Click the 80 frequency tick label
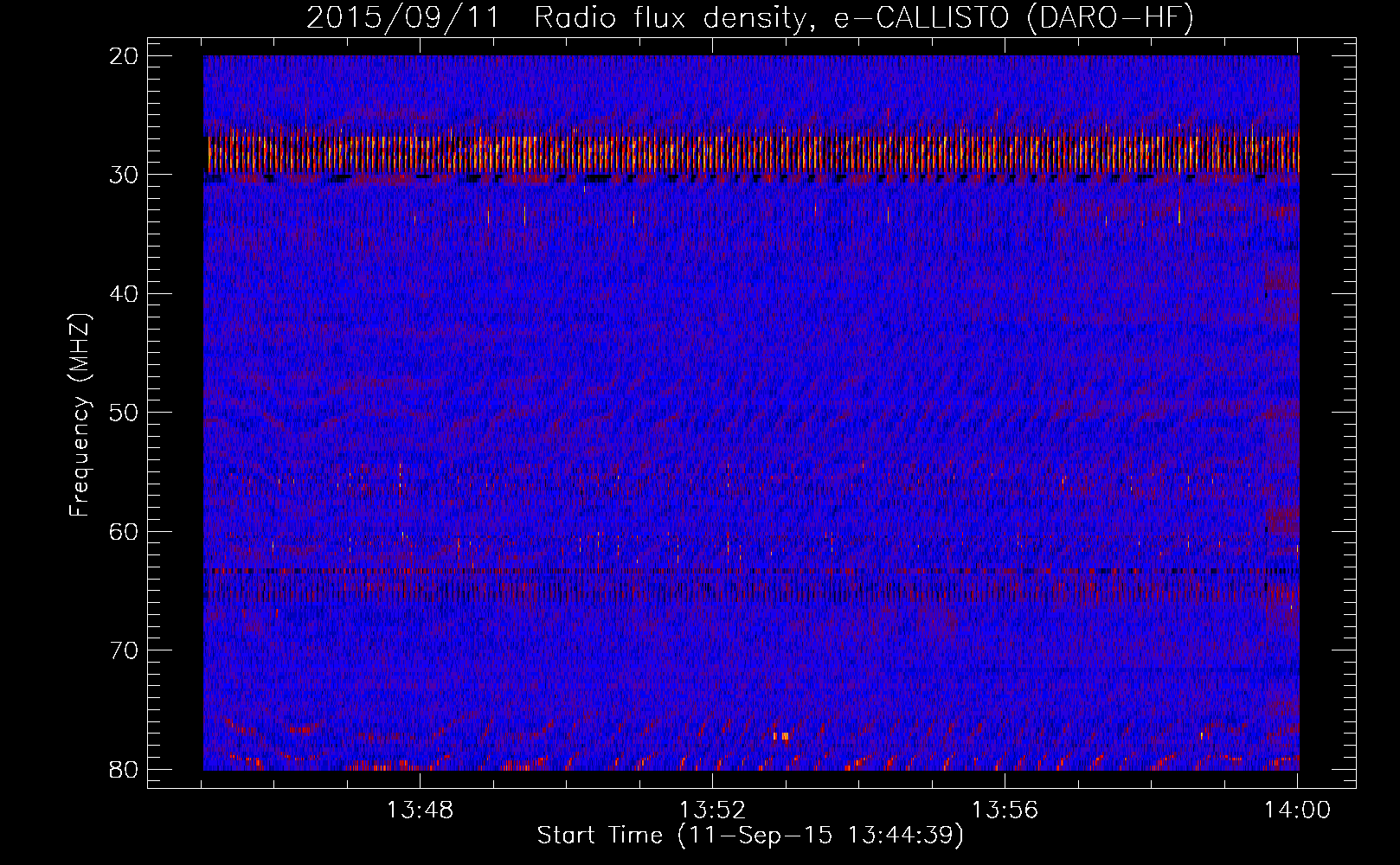 pyautogui.click(x=125, y=769)
